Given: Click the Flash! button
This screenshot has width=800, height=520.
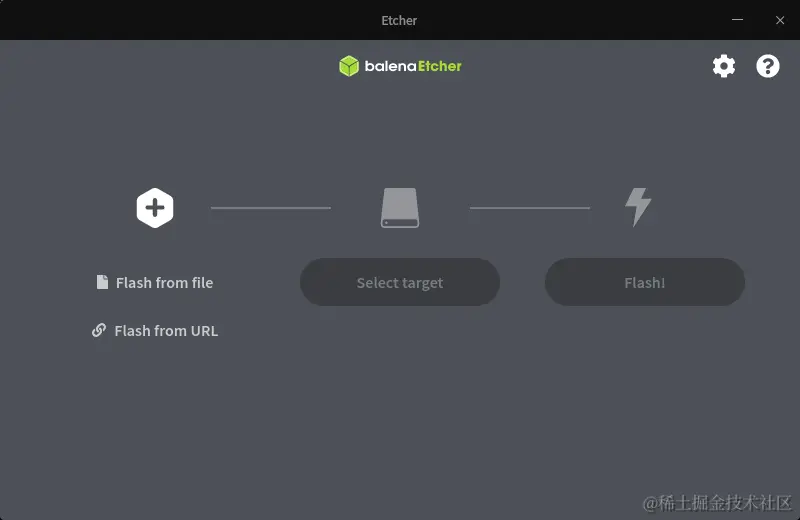Looking at the screenshot, I should point(645,282).
